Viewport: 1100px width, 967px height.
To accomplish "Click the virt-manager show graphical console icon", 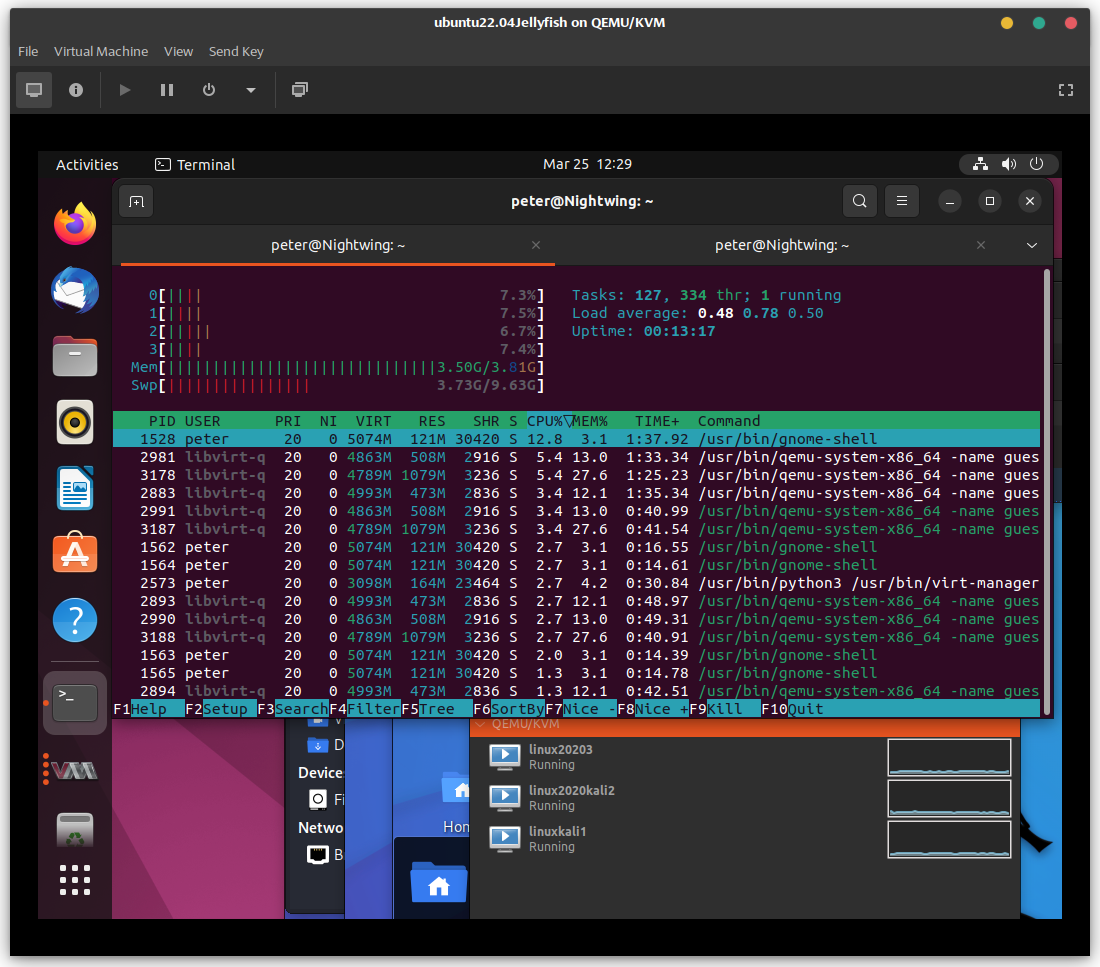I will point(34,90).
